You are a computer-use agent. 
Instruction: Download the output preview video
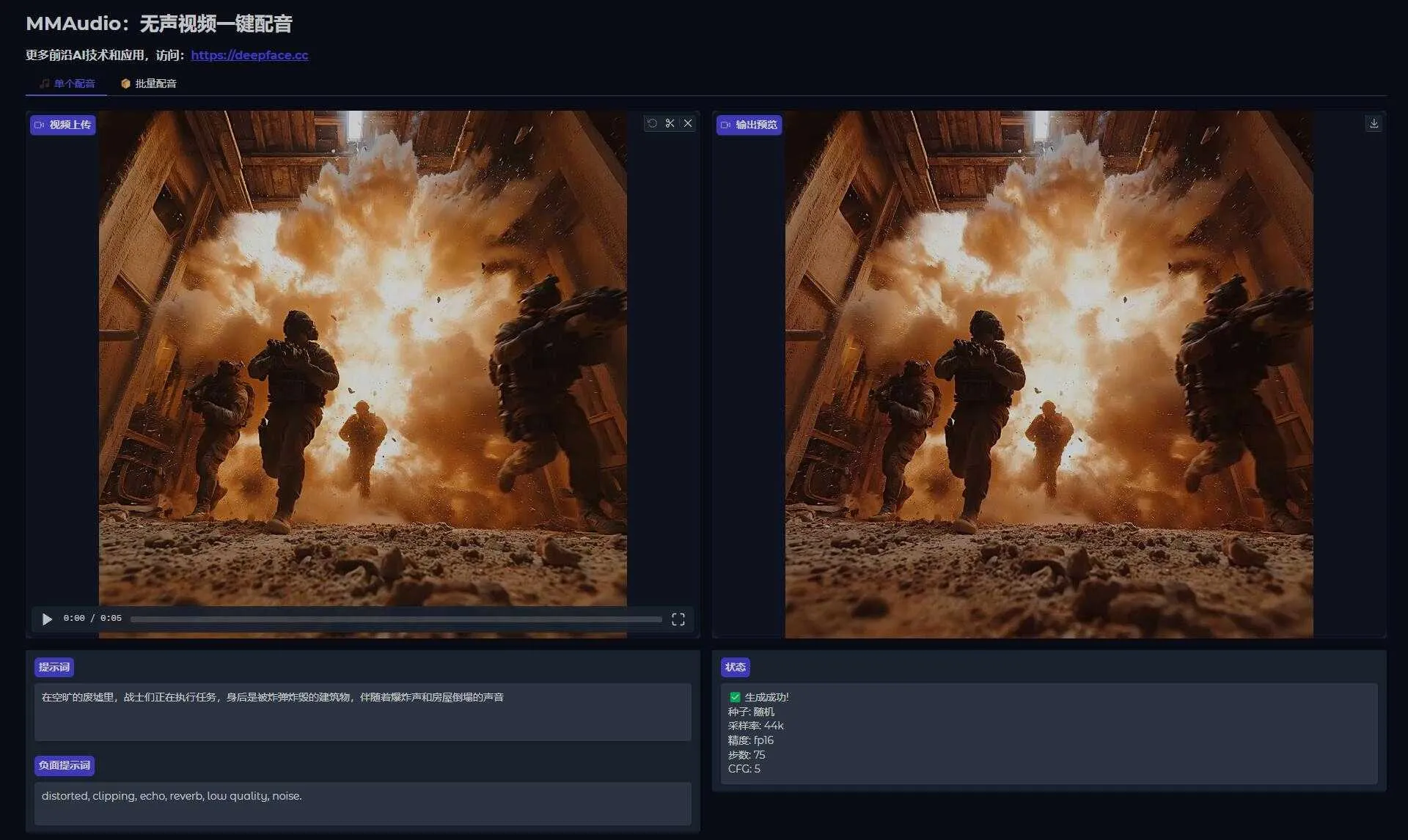pos(1374,124)
